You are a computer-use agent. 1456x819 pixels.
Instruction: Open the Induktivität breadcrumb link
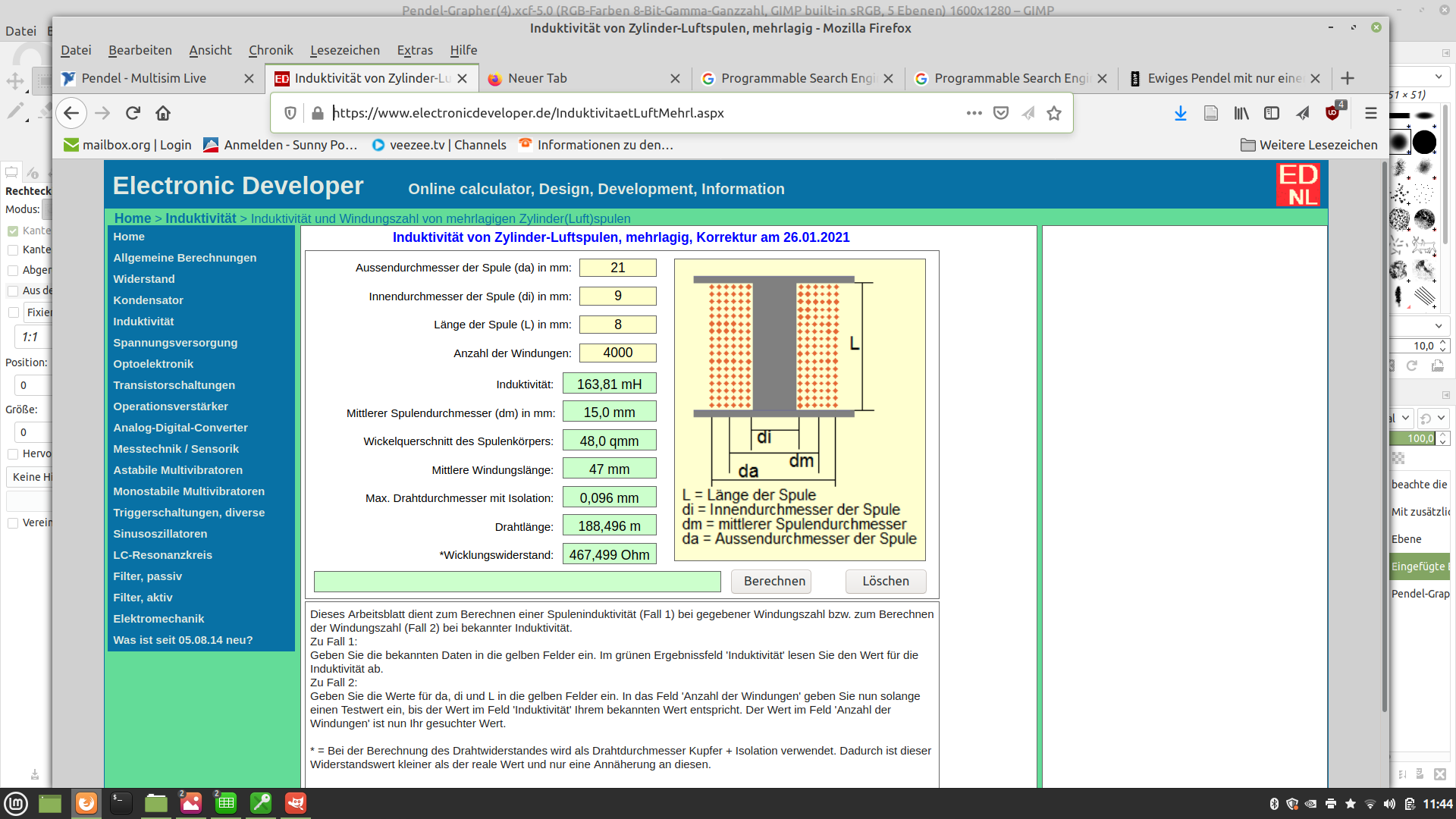pyautogui.click(x=201, y=218)
